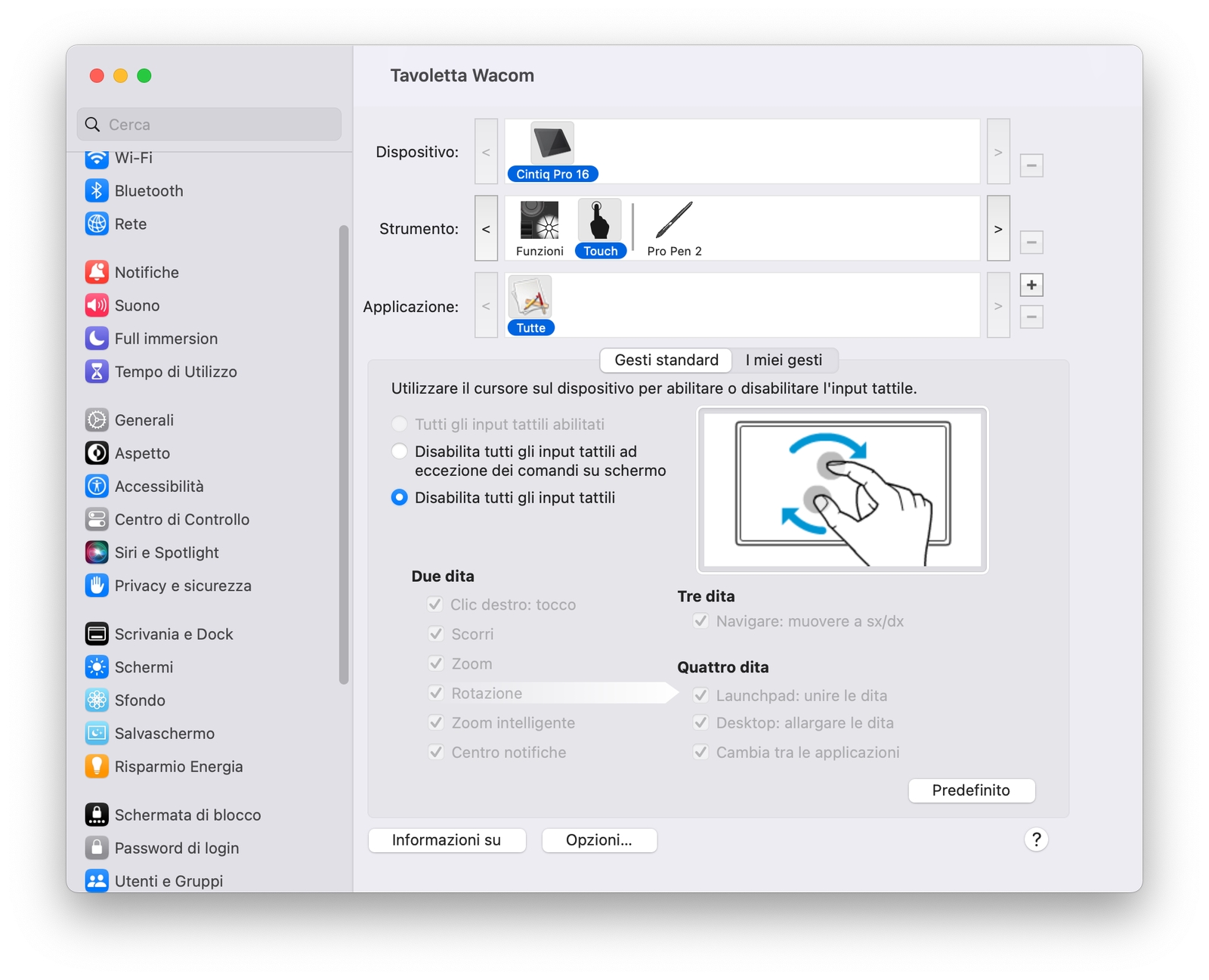Open Wi-Fi settings in sidebar

coord(119,157)
